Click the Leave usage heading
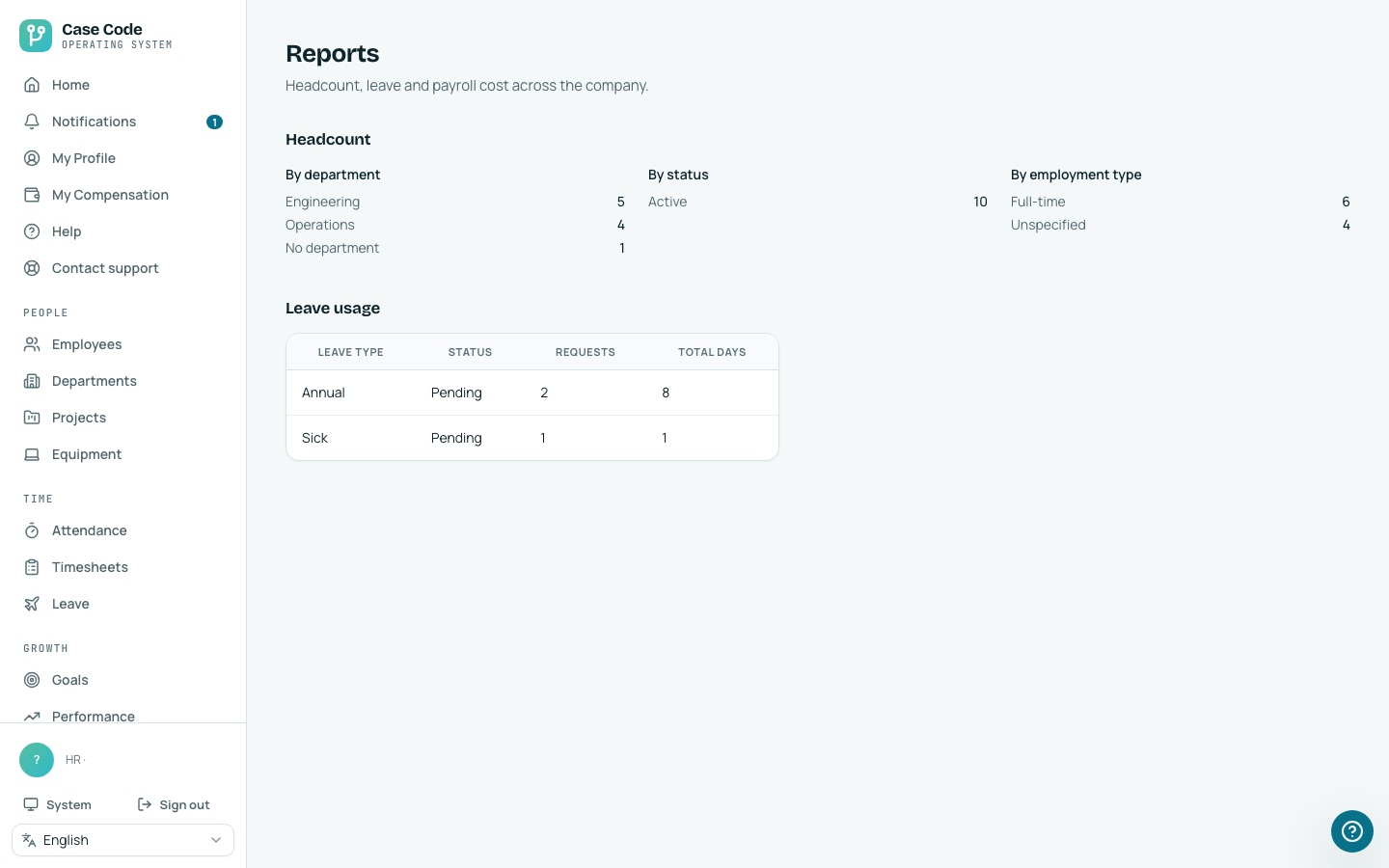The width and height of the screenshot is (1389, 868). click(x=333, y=309)
